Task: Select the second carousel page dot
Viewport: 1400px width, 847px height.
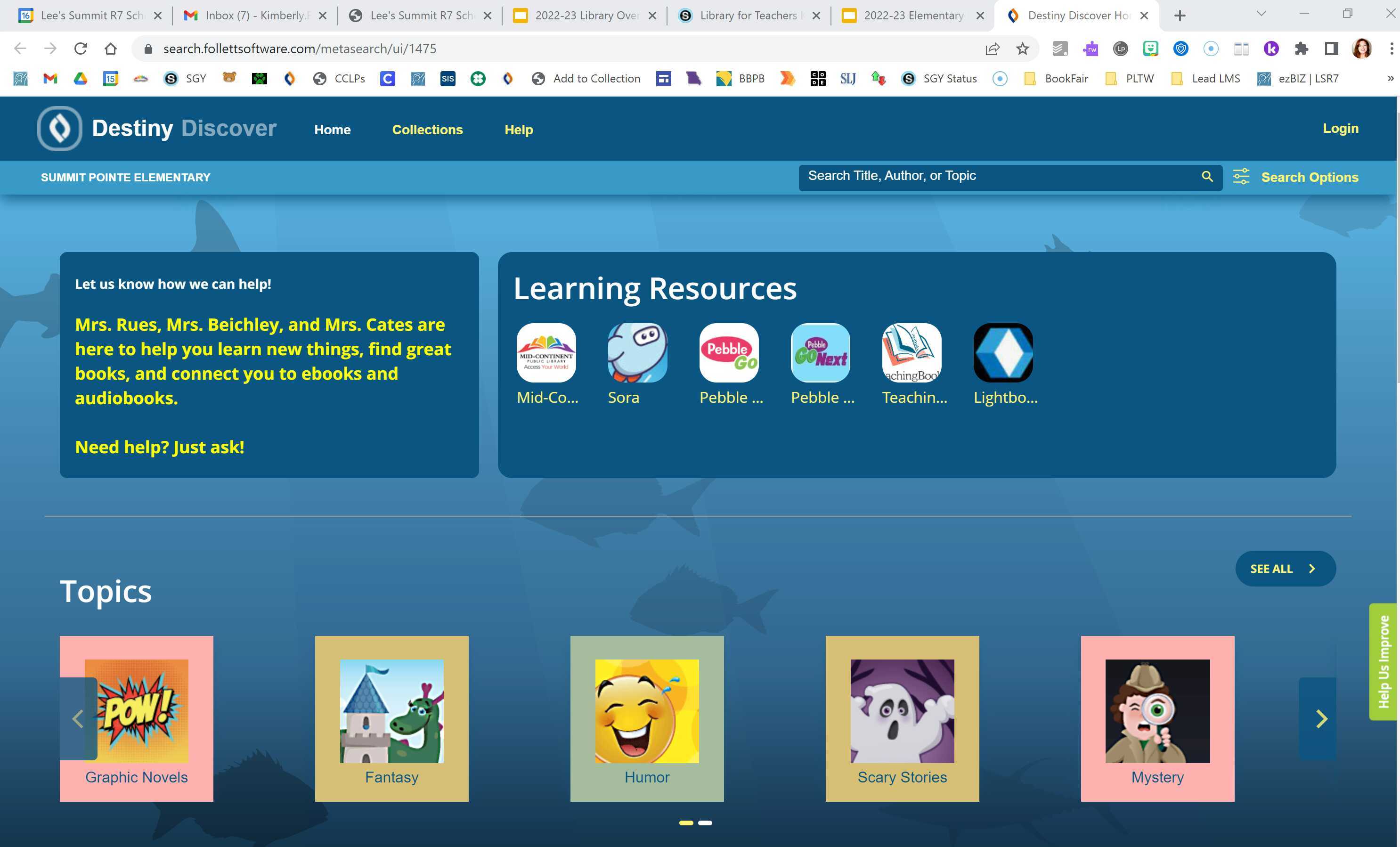Action: tap(705, 823)
